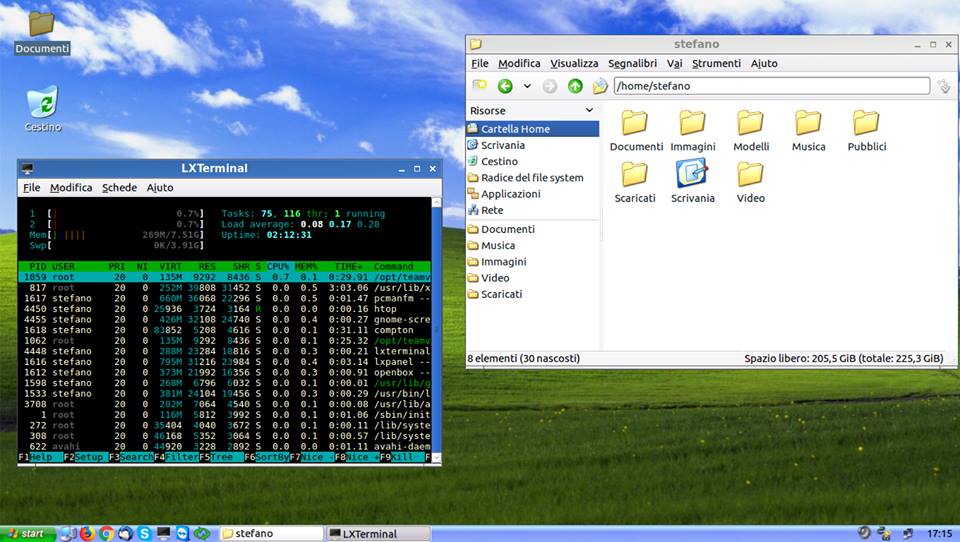
Task: Jump to home folder toolbar icon
Action: [x=599, y=86]
